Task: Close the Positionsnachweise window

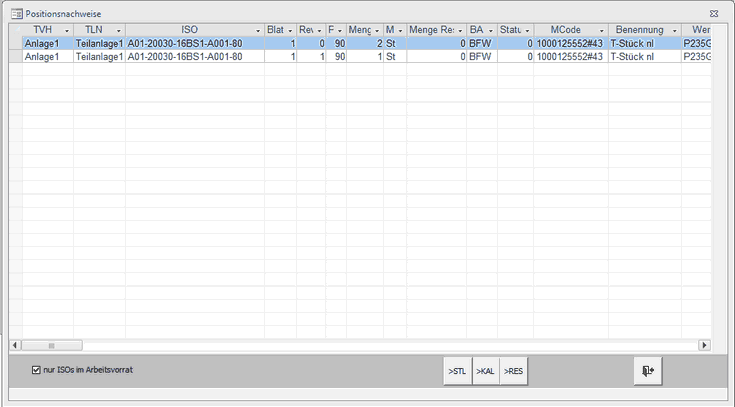Action: 713,14
